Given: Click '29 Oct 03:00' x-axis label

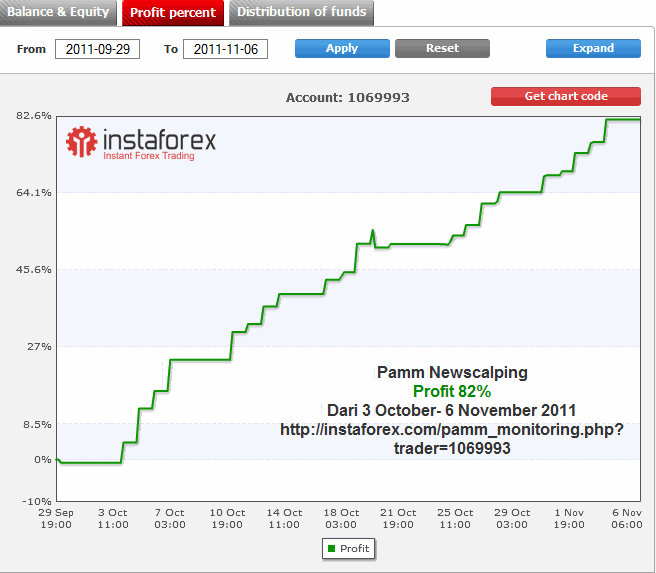Looking at the screenshot, I should click(512, 518).
